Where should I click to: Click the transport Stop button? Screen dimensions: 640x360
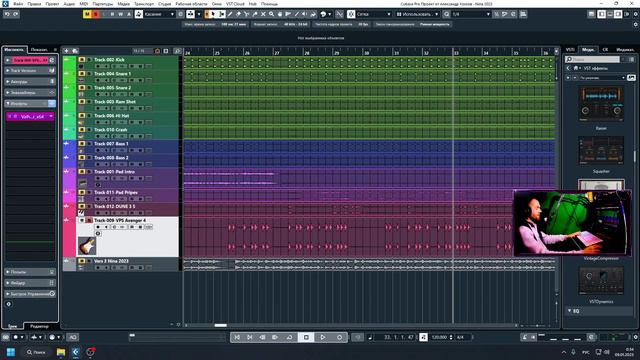306,337
